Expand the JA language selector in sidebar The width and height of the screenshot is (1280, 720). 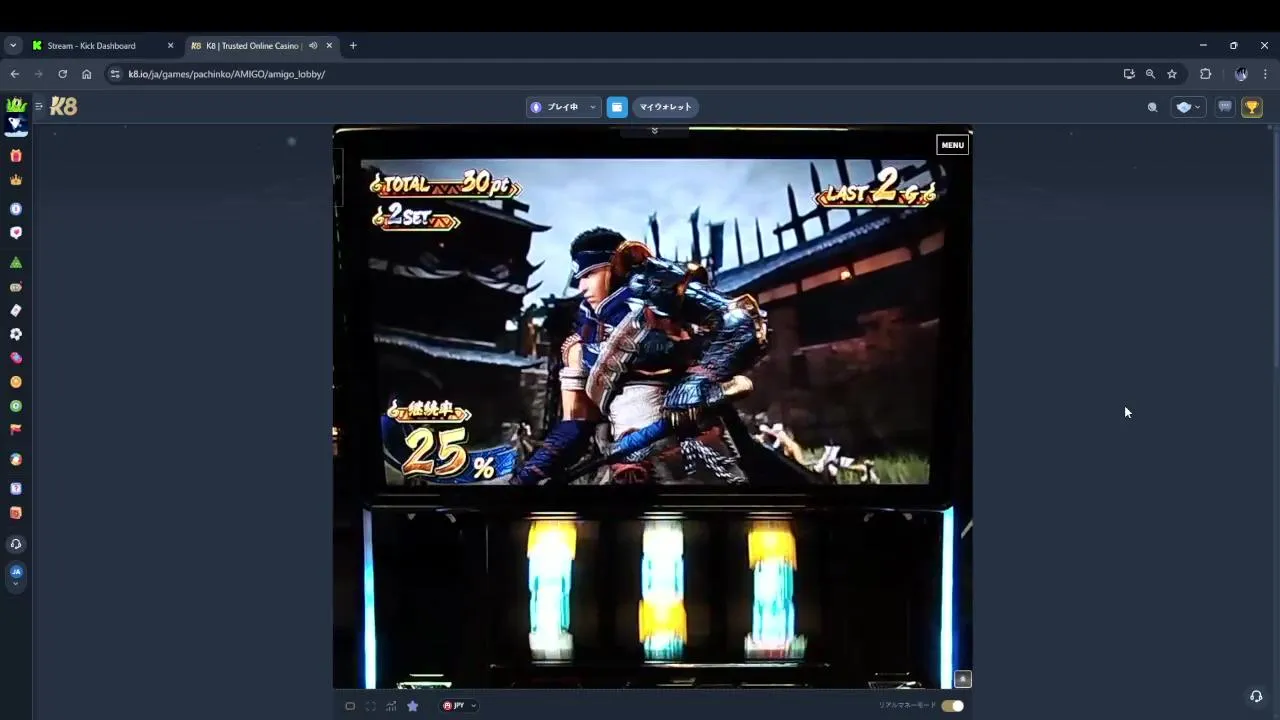point(15,575)
